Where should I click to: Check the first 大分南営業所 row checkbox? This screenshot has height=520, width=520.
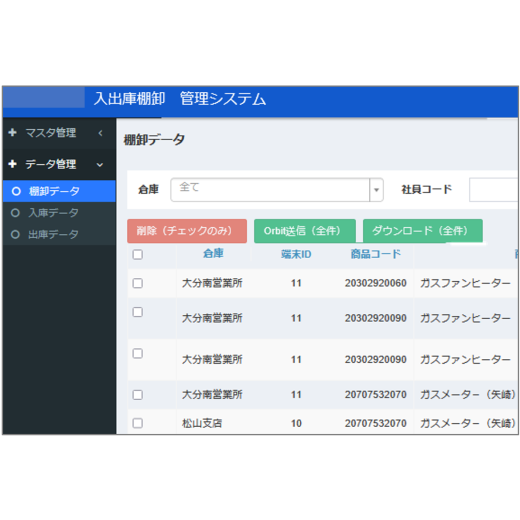coord(138,283)
